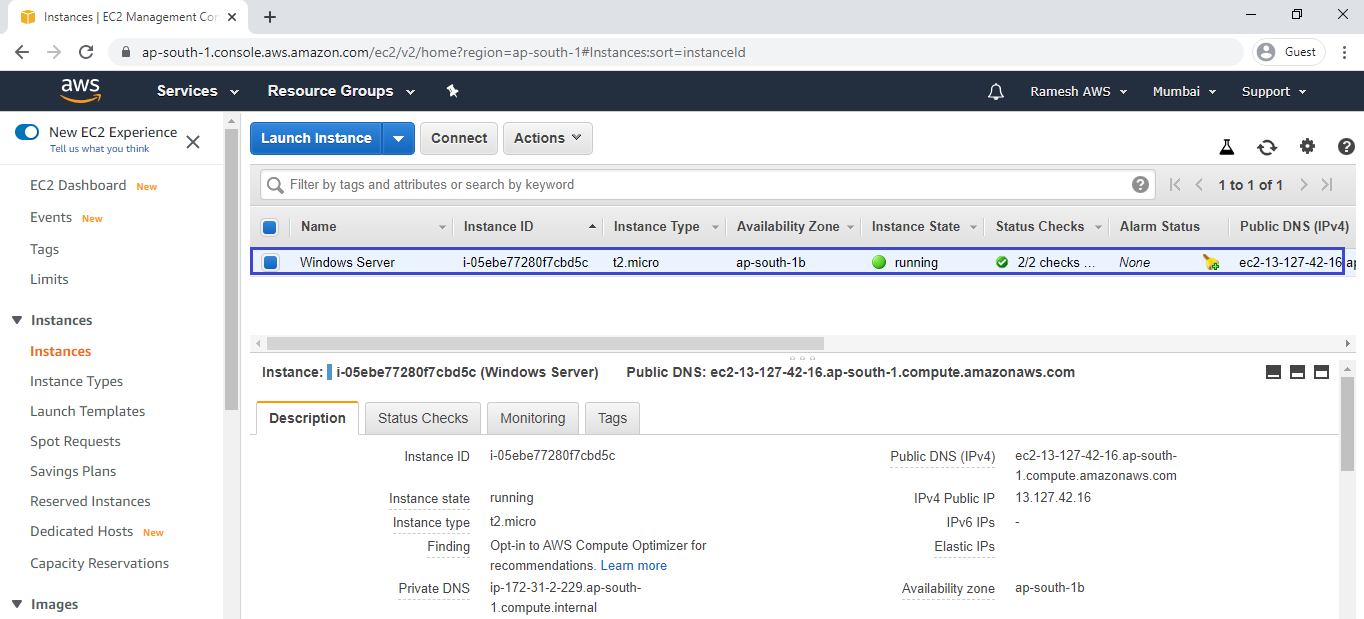Viewport: 1364px width, 619px height.
Task: Click the green running state indicator
Action: click(x=880, y=263)
